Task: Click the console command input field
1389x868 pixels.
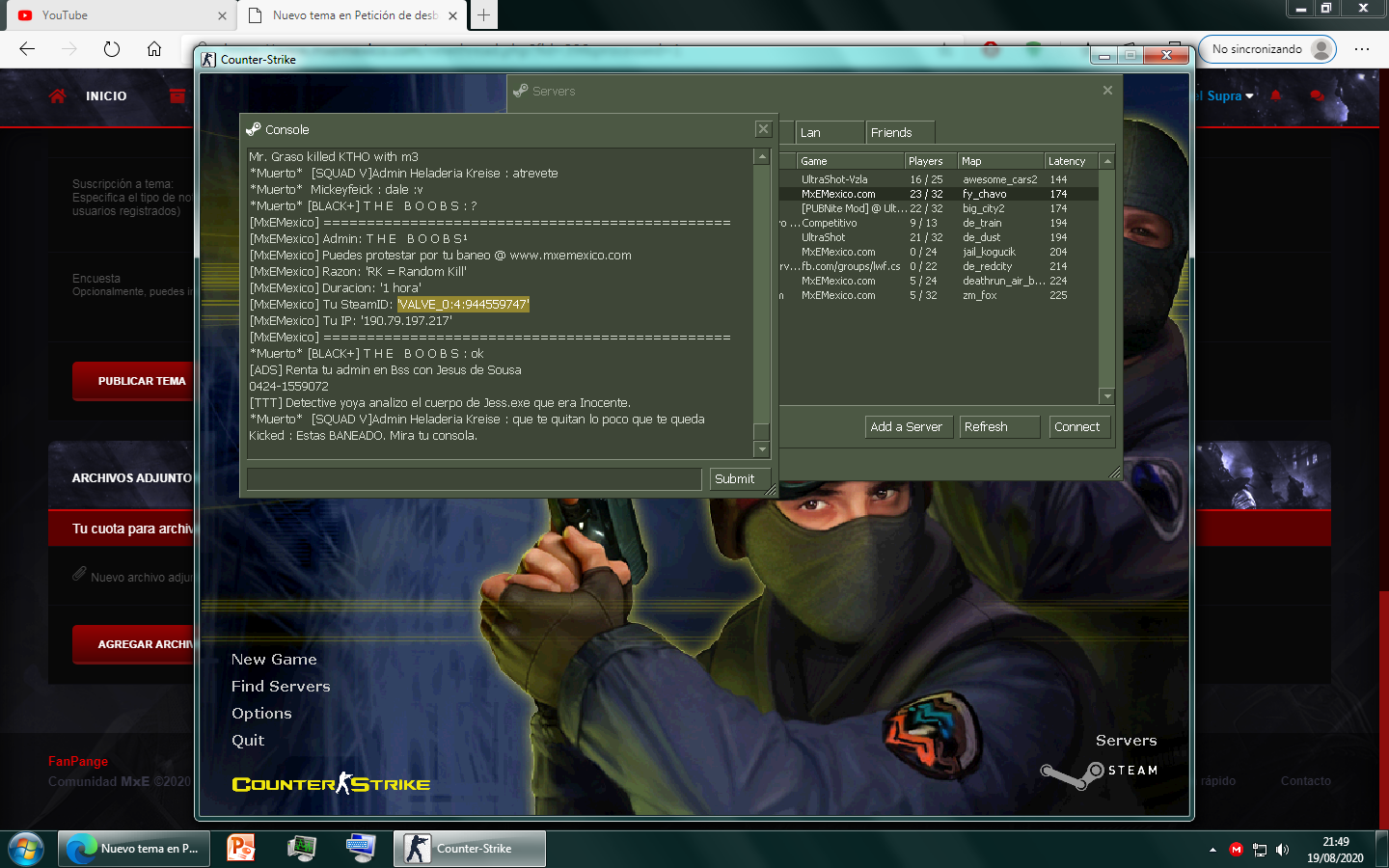Action: click(x=474, y=479)
